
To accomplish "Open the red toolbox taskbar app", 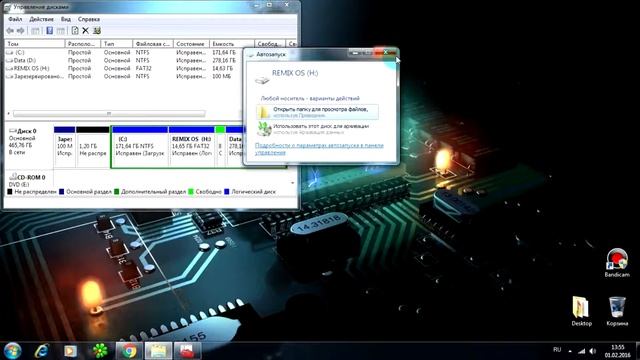I will pos(187,351).
